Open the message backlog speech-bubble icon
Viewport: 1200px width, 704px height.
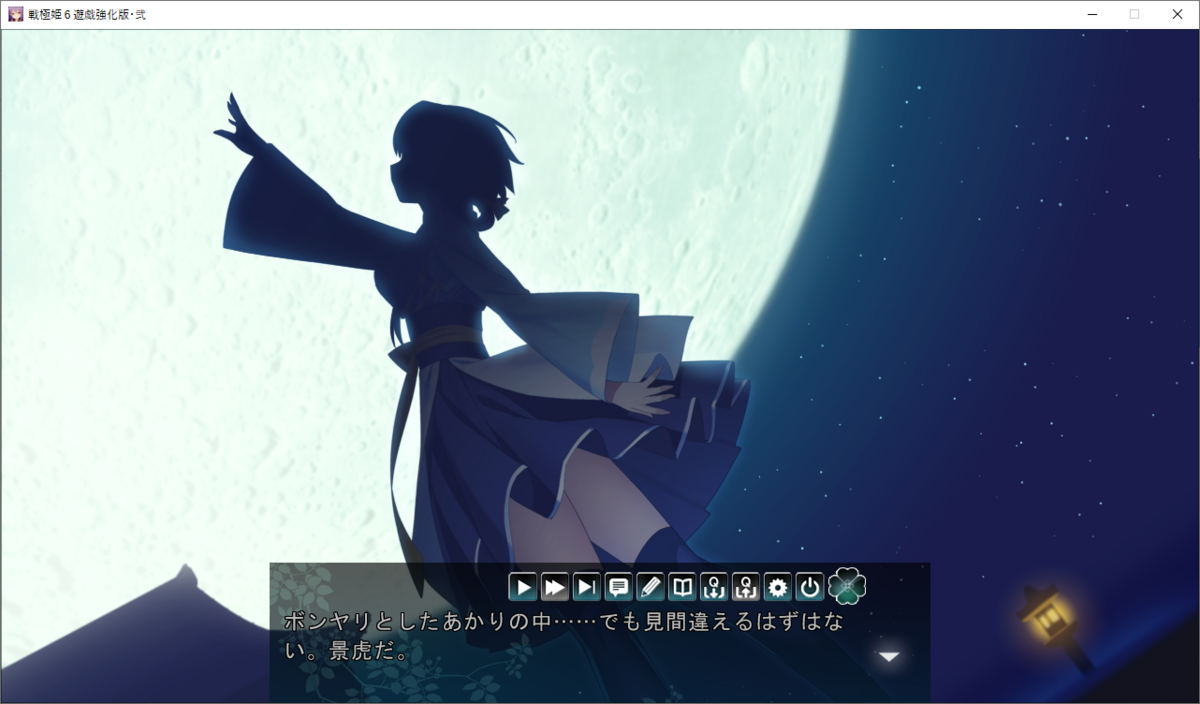[618, 587]
